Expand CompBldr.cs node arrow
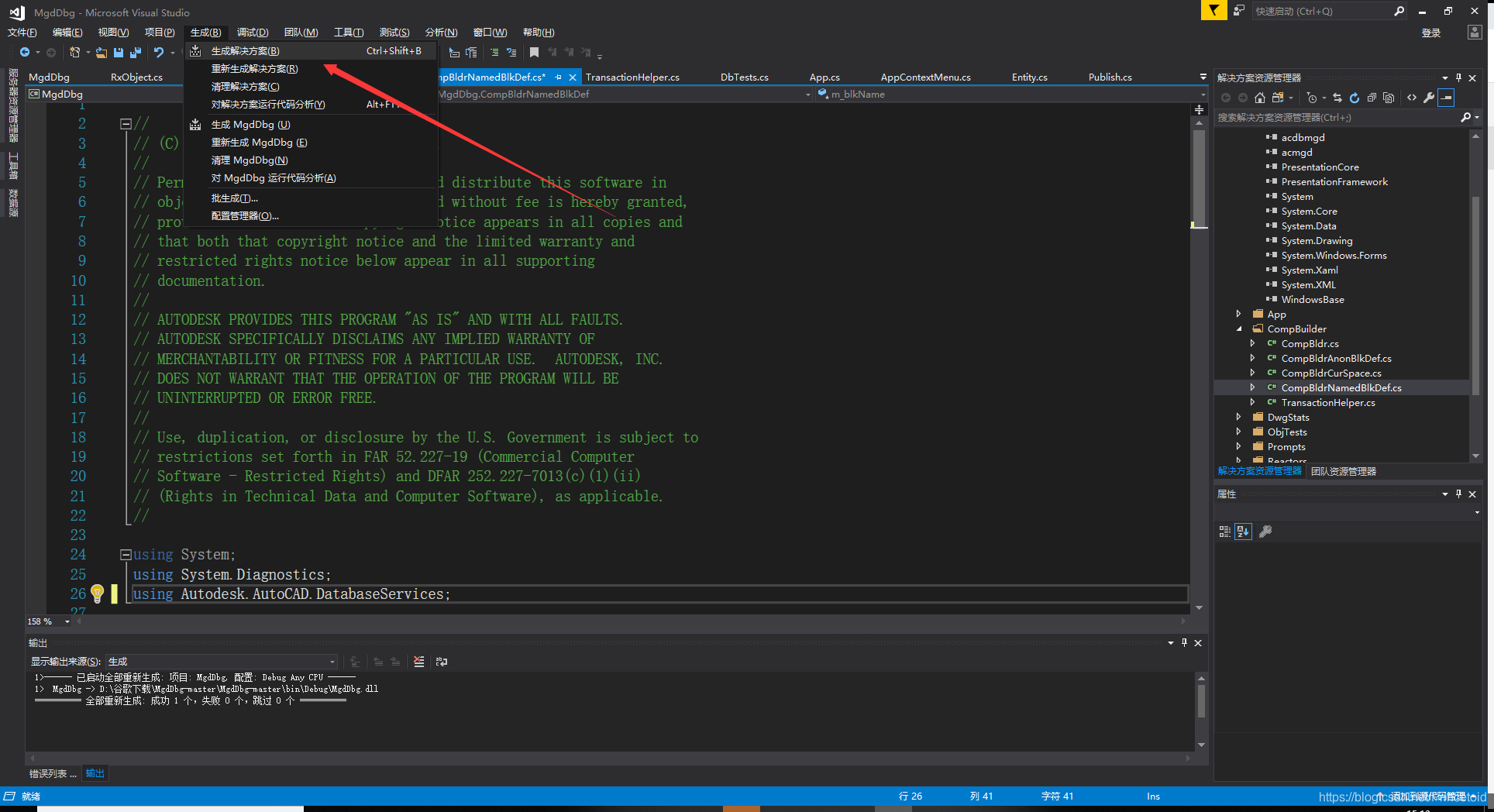The width and height of the screenshot is (1494, 812). coord(1252,343)
